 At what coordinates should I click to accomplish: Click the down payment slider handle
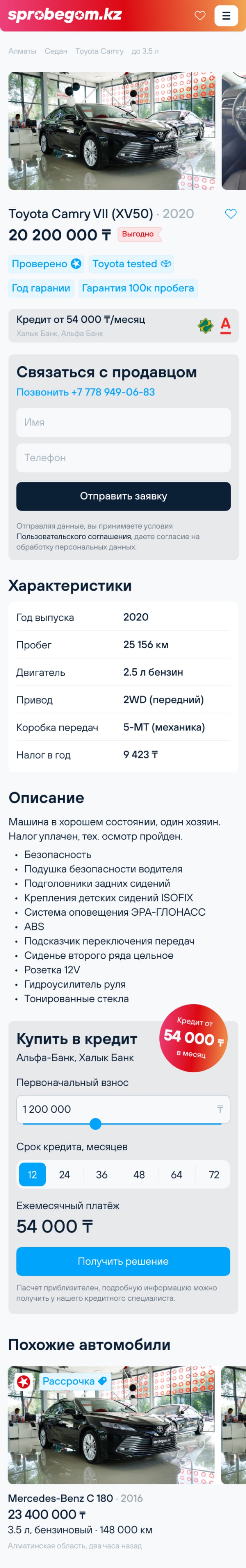95,1124
